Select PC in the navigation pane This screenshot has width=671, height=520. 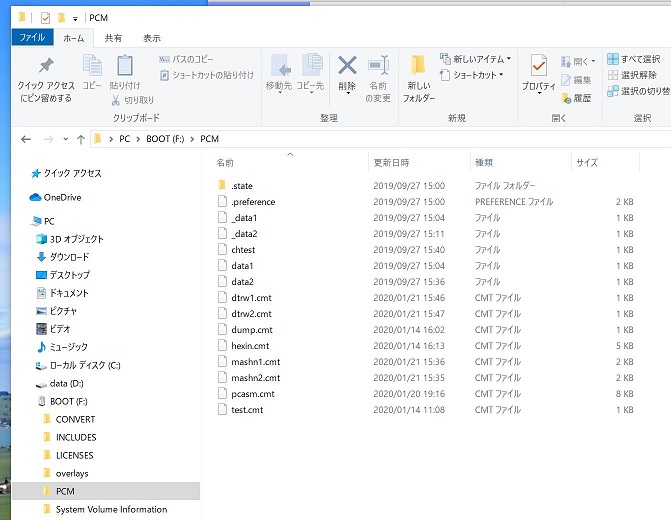point(43,221)
